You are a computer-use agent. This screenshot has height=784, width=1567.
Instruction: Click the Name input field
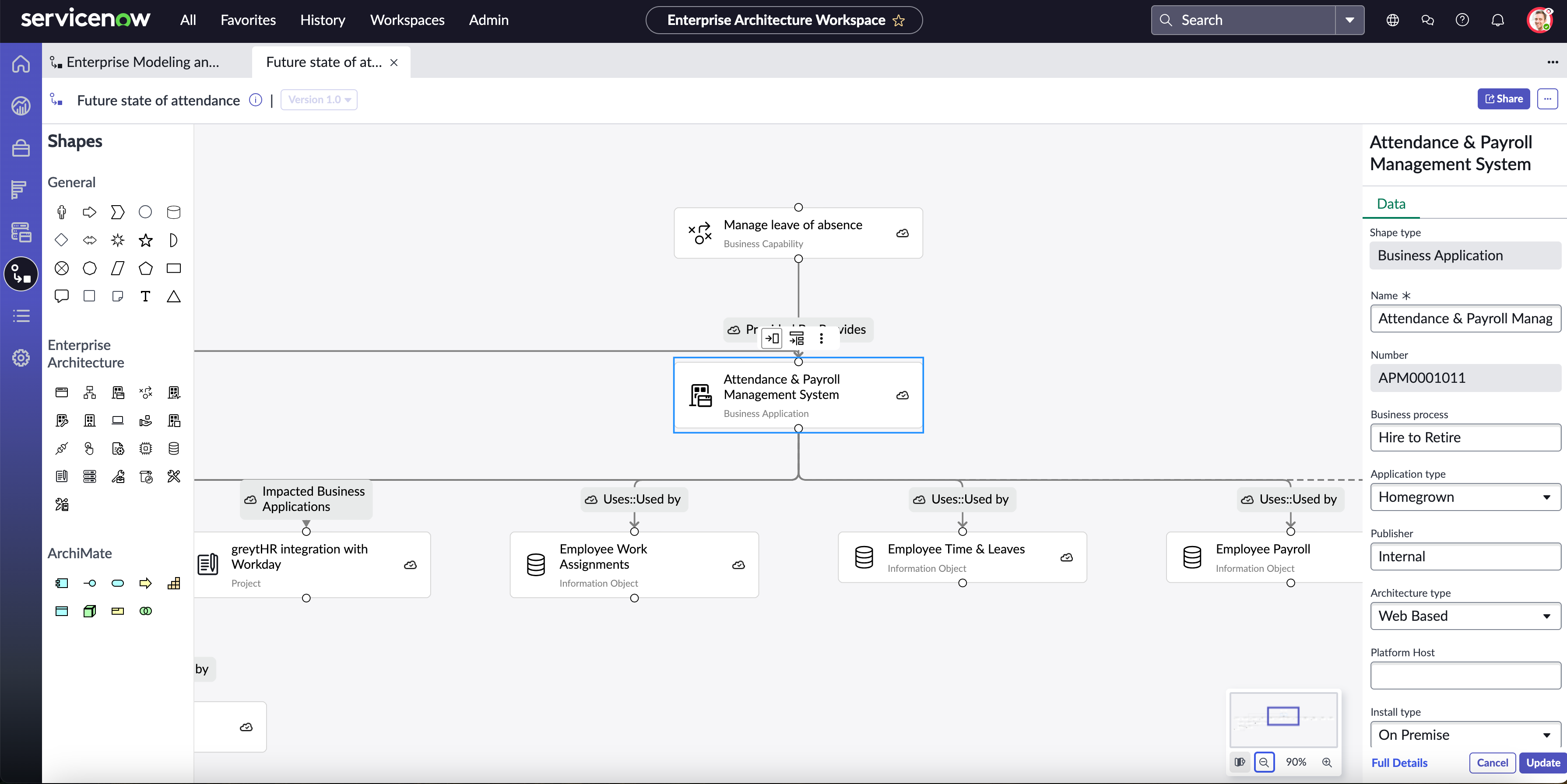click(1465, 318)
